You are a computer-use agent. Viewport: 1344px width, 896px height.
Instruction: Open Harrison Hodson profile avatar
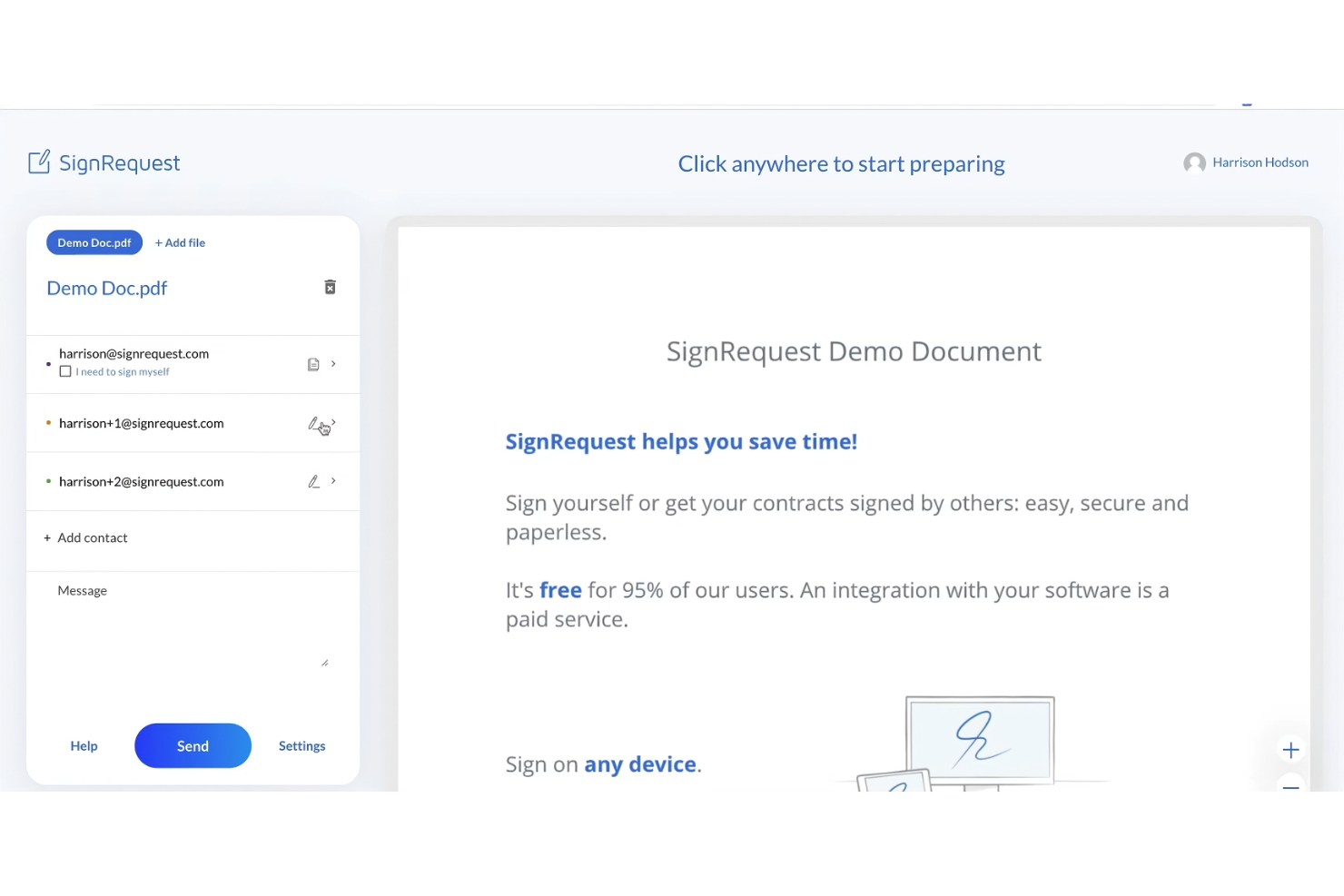(1194, 162)
